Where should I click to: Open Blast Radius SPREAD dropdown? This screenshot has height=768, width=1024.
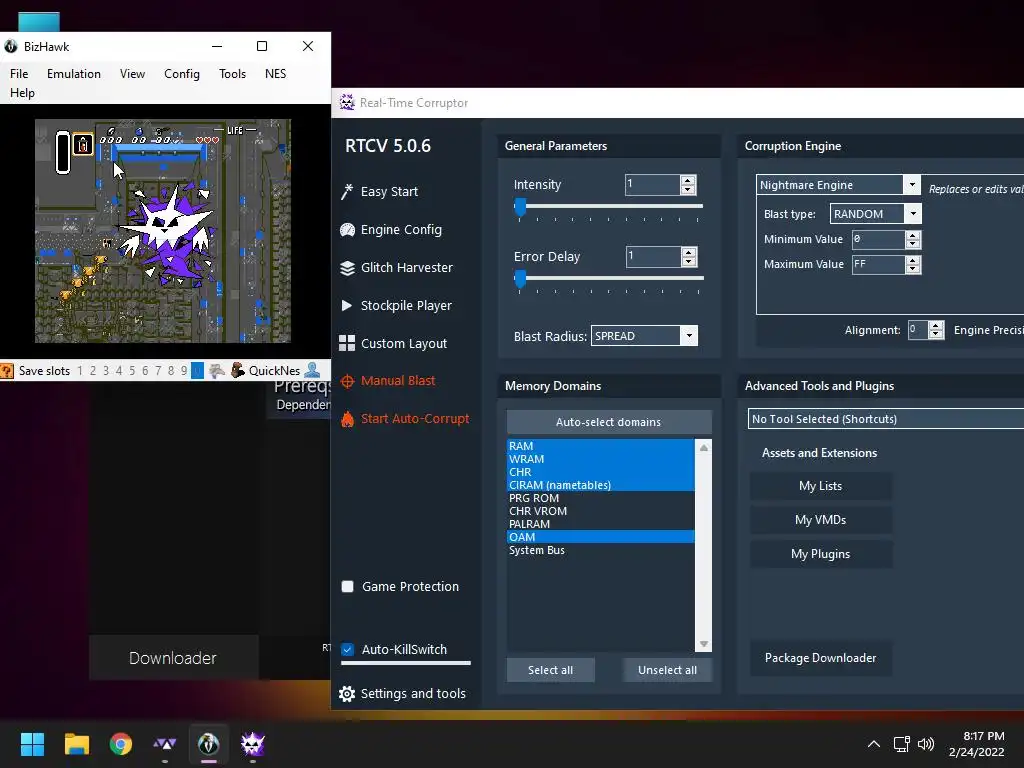[688, 336]
